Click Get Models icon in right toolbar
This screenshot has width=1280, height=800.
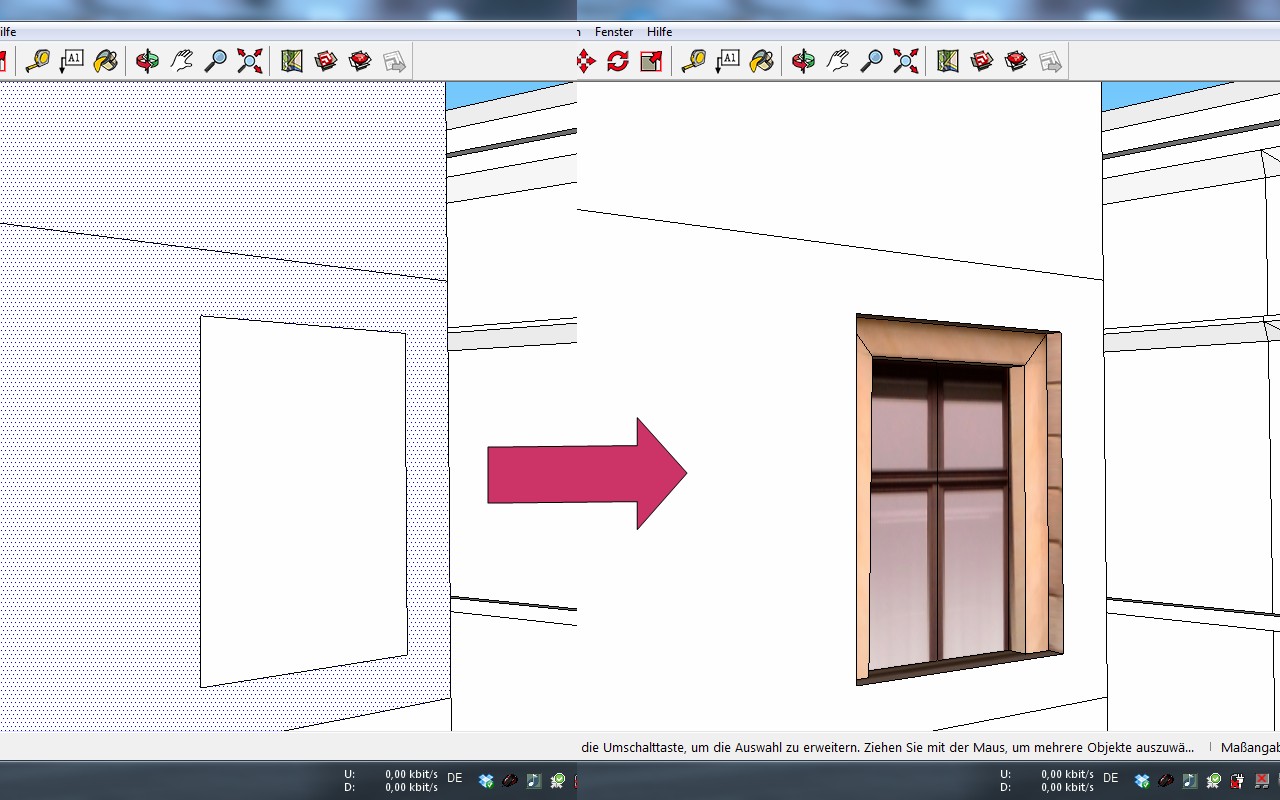982,61
